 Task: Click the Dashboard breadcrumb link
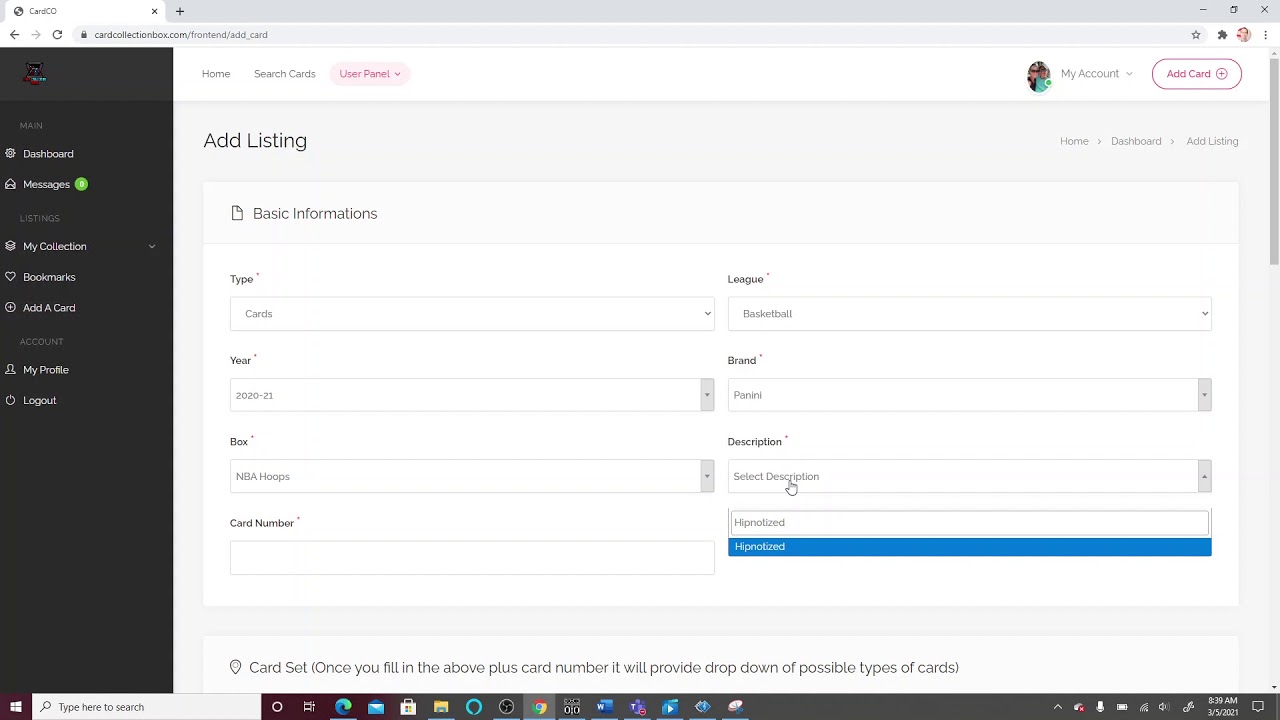click(1136, 141)
